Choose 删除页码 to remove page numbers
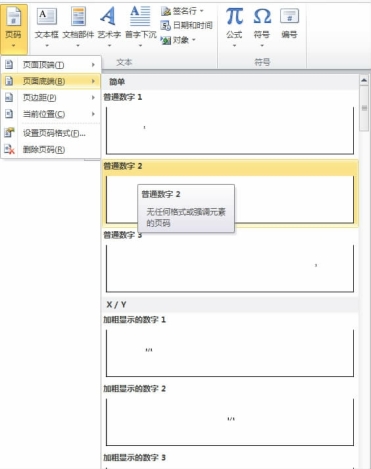This screenshot has height=469, width=371. point(51,149)
